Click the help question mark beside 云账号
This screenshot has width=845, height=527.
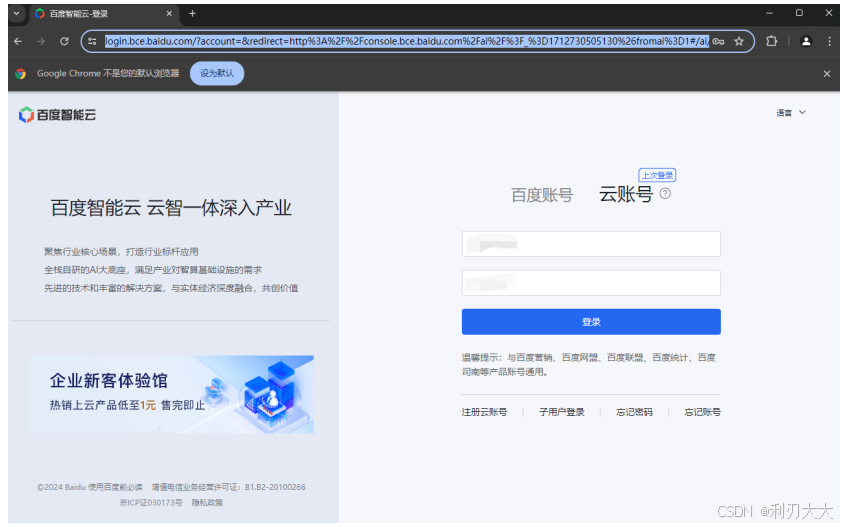(666, 193)
